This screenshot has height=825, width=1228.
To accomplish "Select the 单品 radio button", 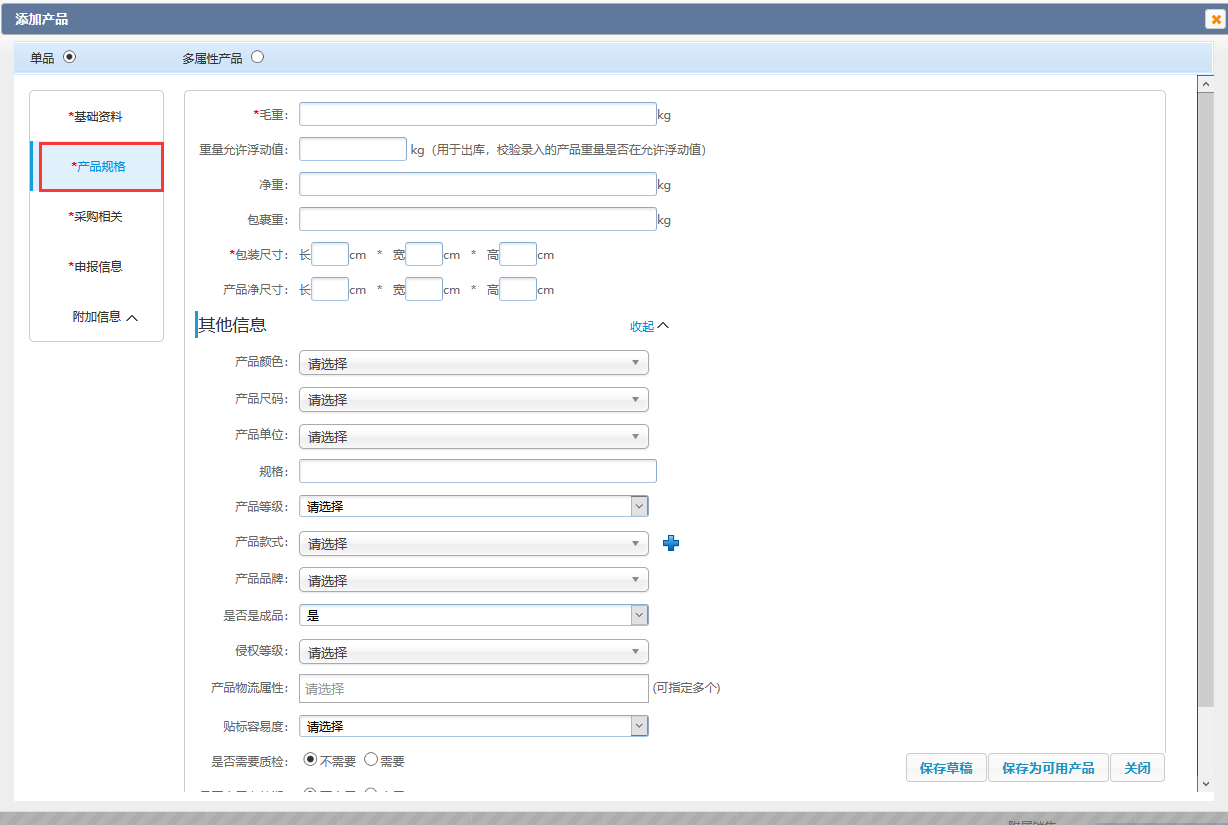I will (x=69, y=57).
